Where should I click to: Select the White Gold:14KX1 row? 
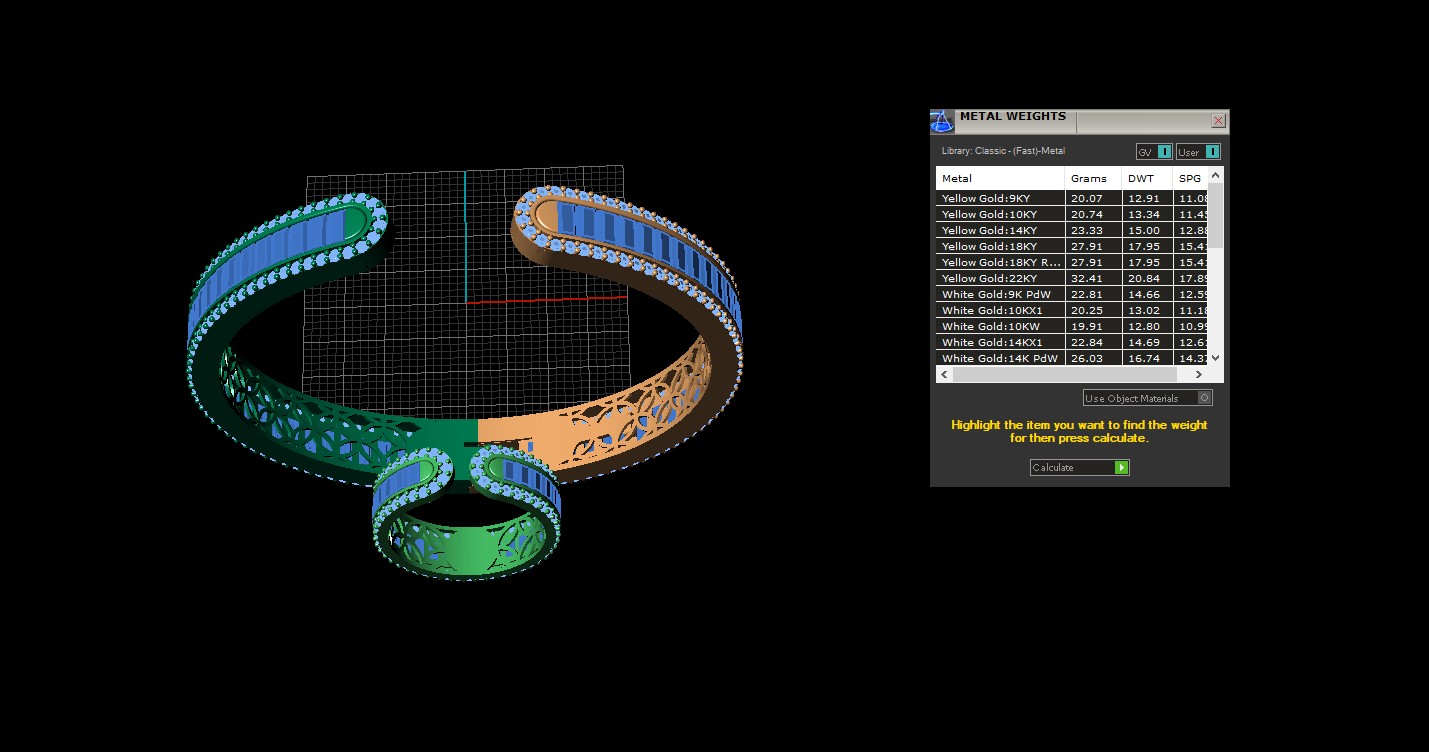click(1072, 342)
